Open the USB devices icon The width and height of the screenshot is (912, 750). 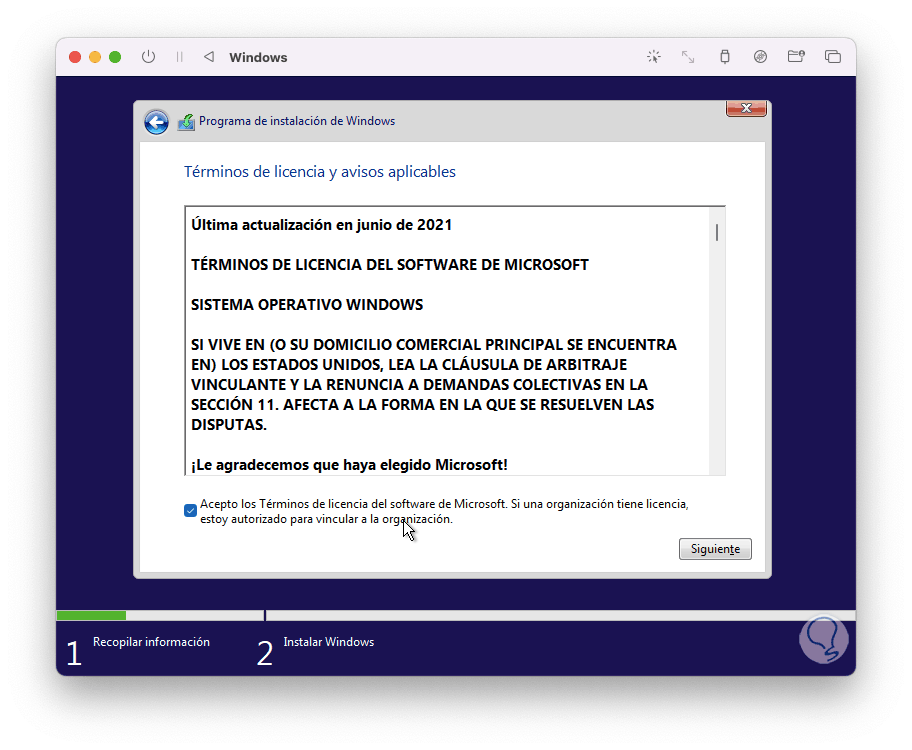725,56
